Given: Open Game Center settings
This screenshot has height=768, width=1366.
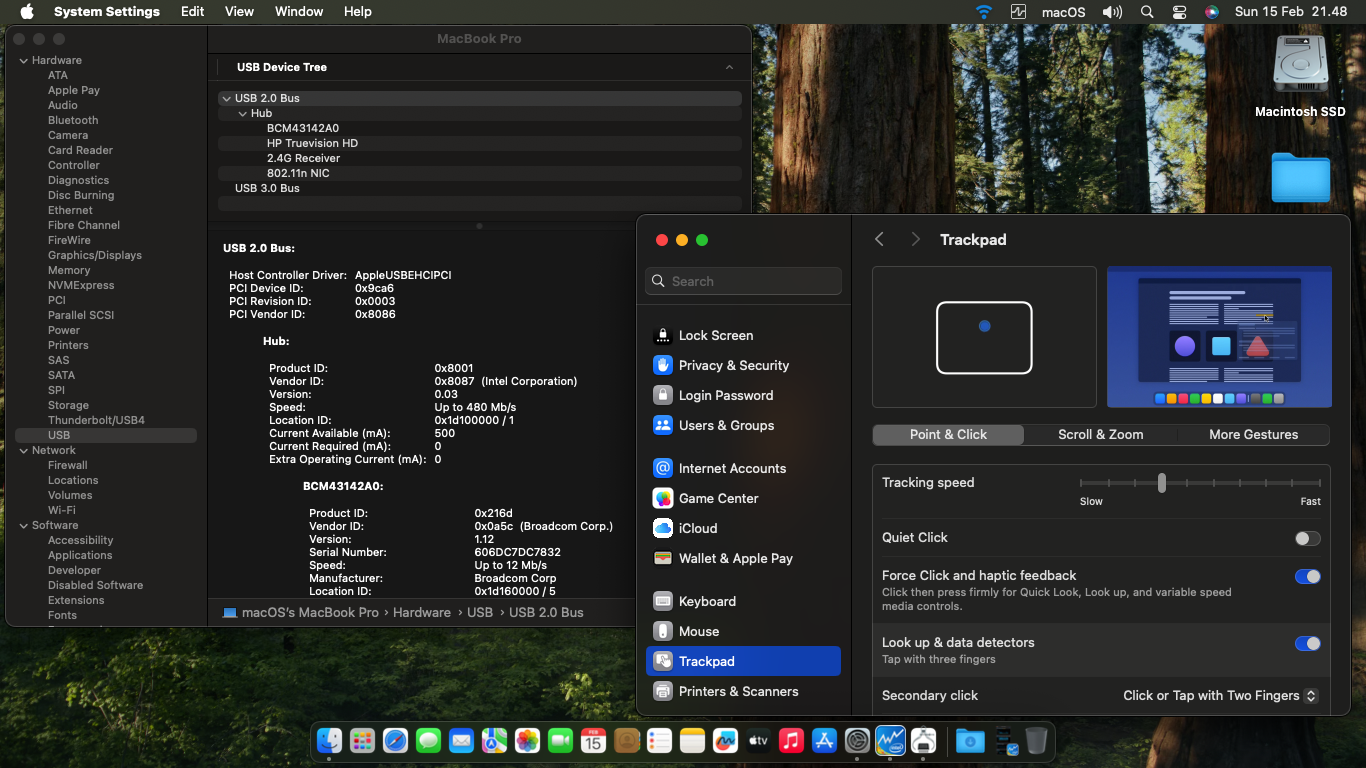Looking at the screenshot, I should [743, 498].
